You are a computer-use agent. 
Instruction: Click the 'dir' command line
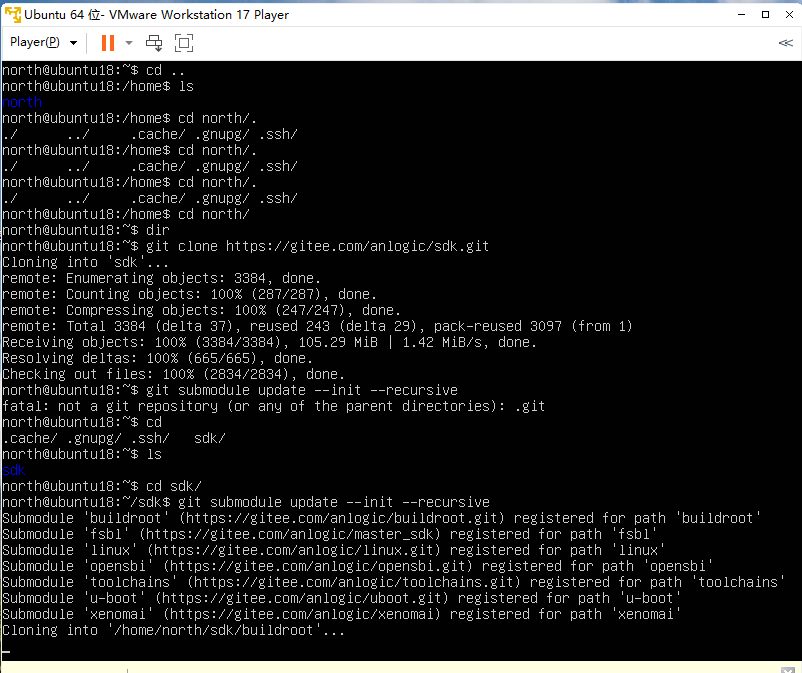click(85, 230)
